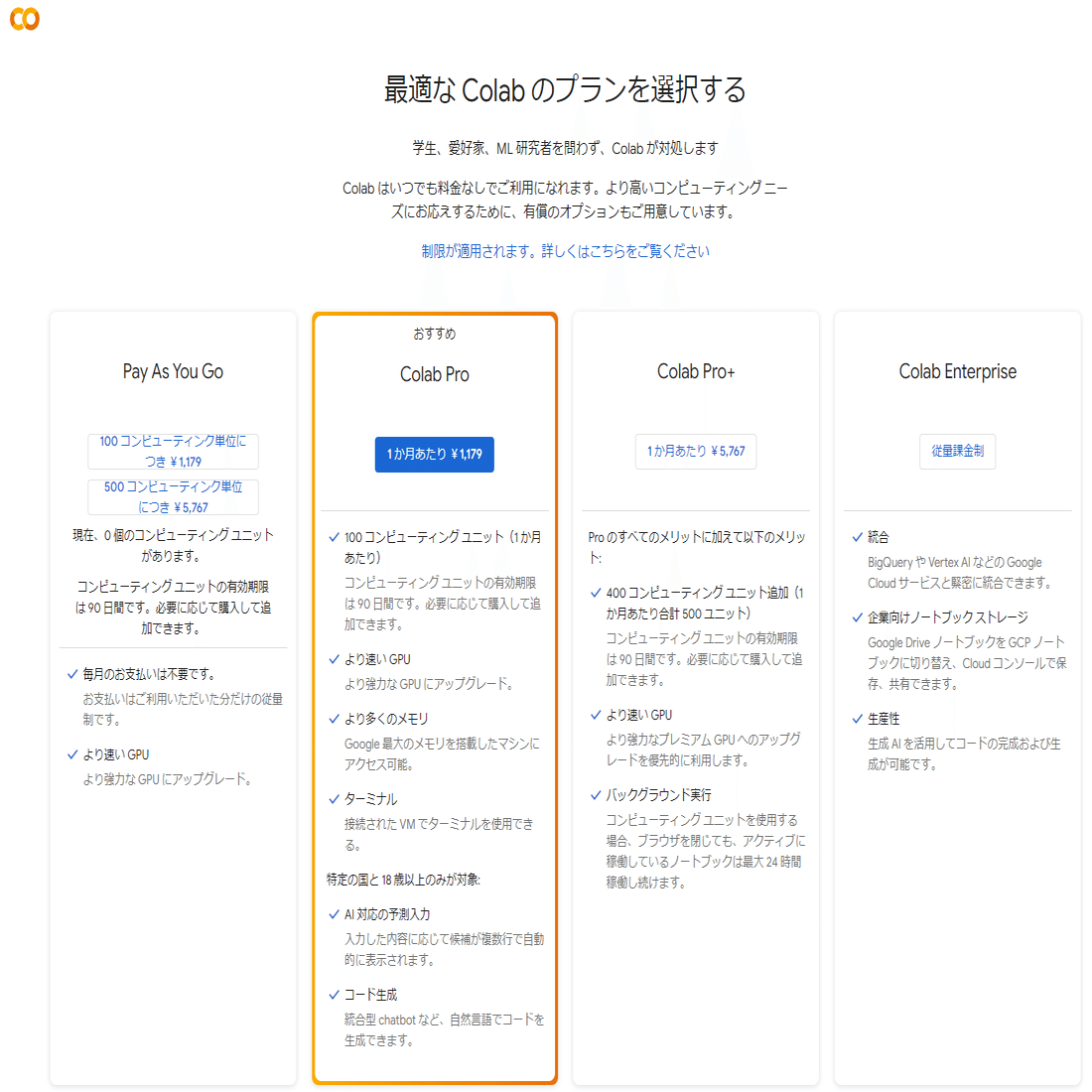This screenshot has height=1092, width=1092.
Task: Buy 100 compute units for ¥1,179
Action: pos(173,452)
